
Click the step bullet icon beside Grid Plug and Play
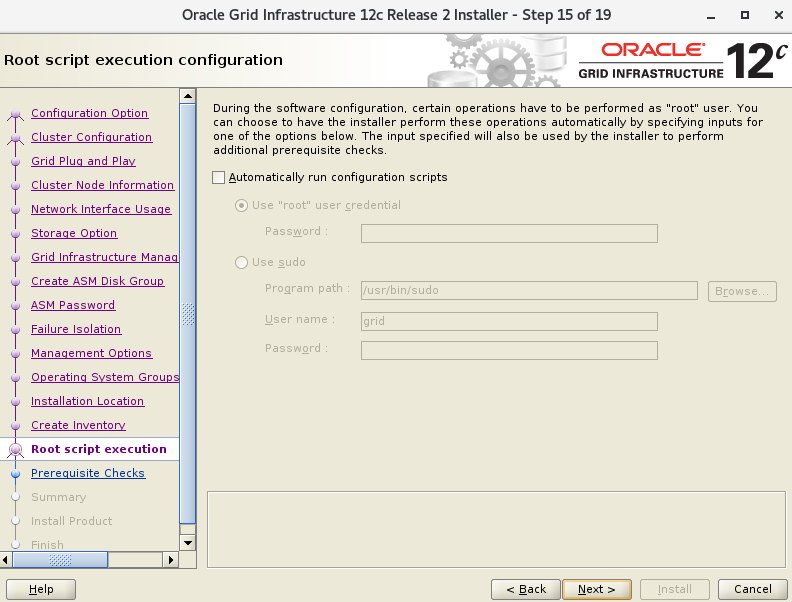(15, 162)
